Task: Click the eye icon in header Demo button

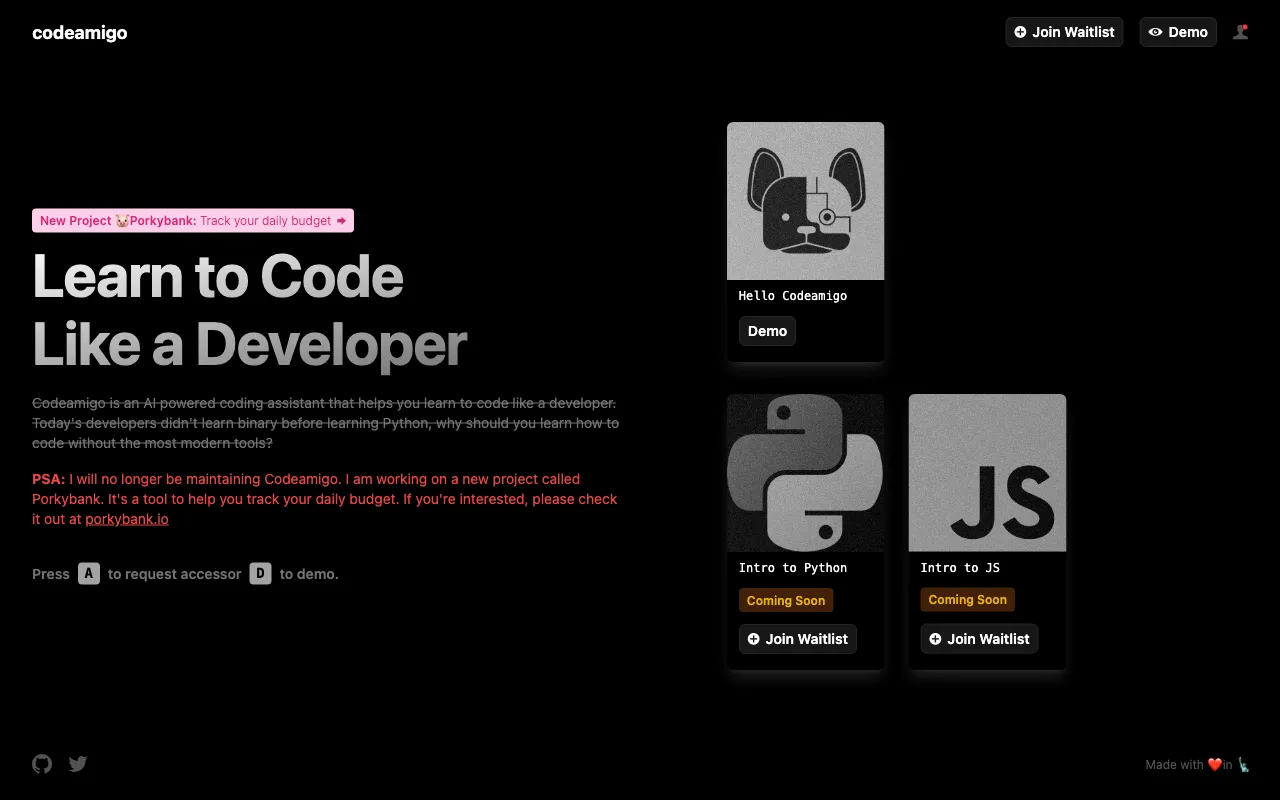Action: (1155, 32)
